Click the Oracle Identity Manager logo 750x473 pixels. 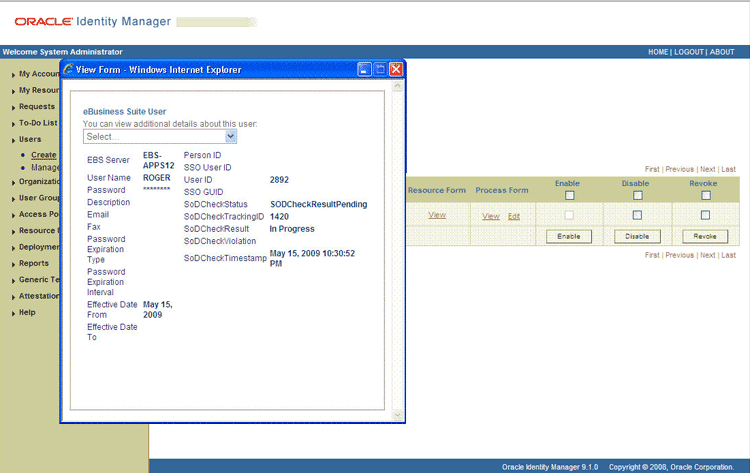(x=92, y=22)
